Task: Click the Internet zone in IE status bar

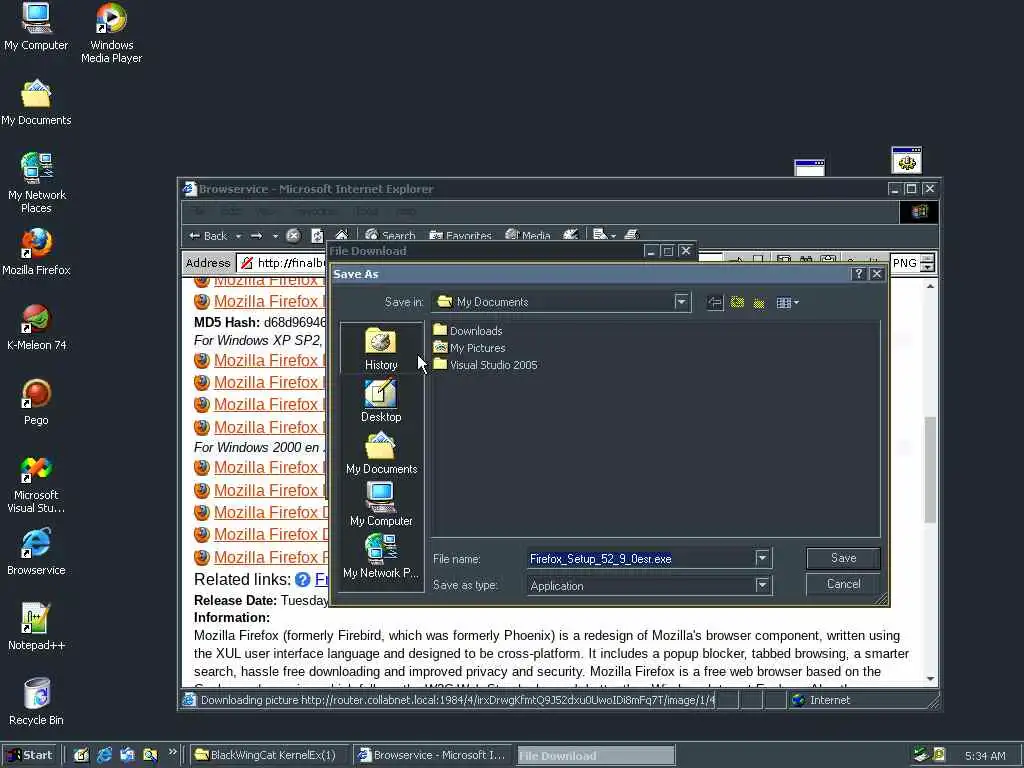Action: coord(821,700)
